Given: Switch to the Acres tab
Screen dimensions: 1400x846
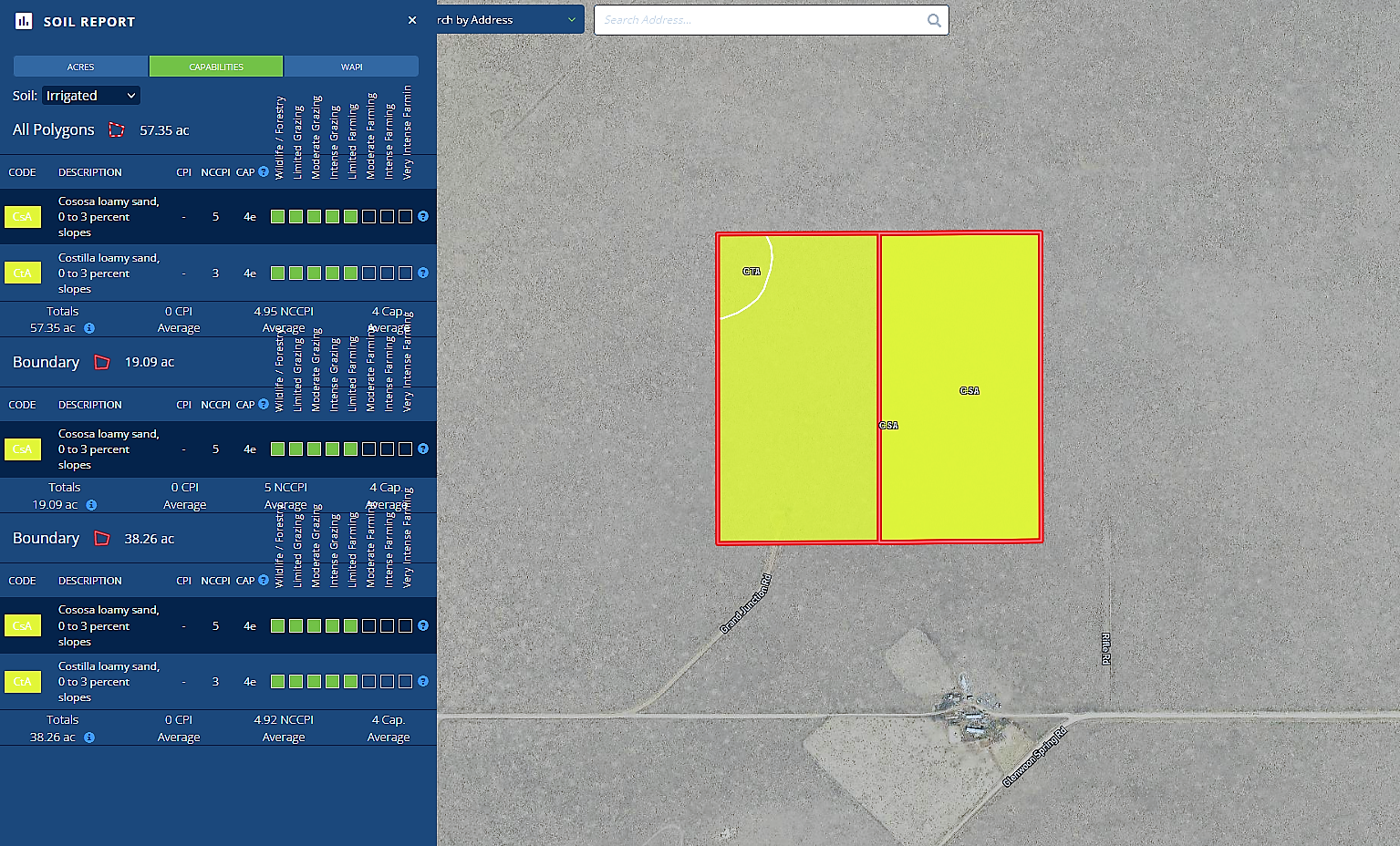Looking at the screenshot, I should pos(80,67).
